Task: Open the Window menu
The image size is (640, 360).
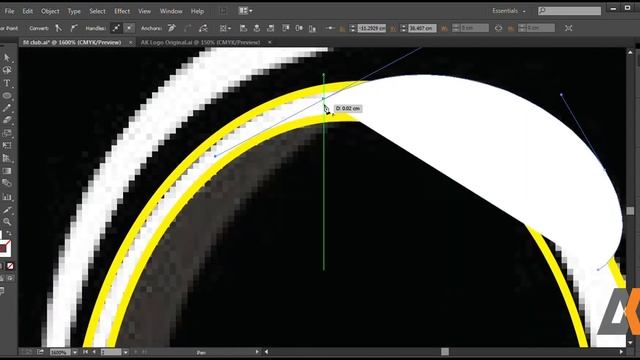Action: click(x=171, y=11)
